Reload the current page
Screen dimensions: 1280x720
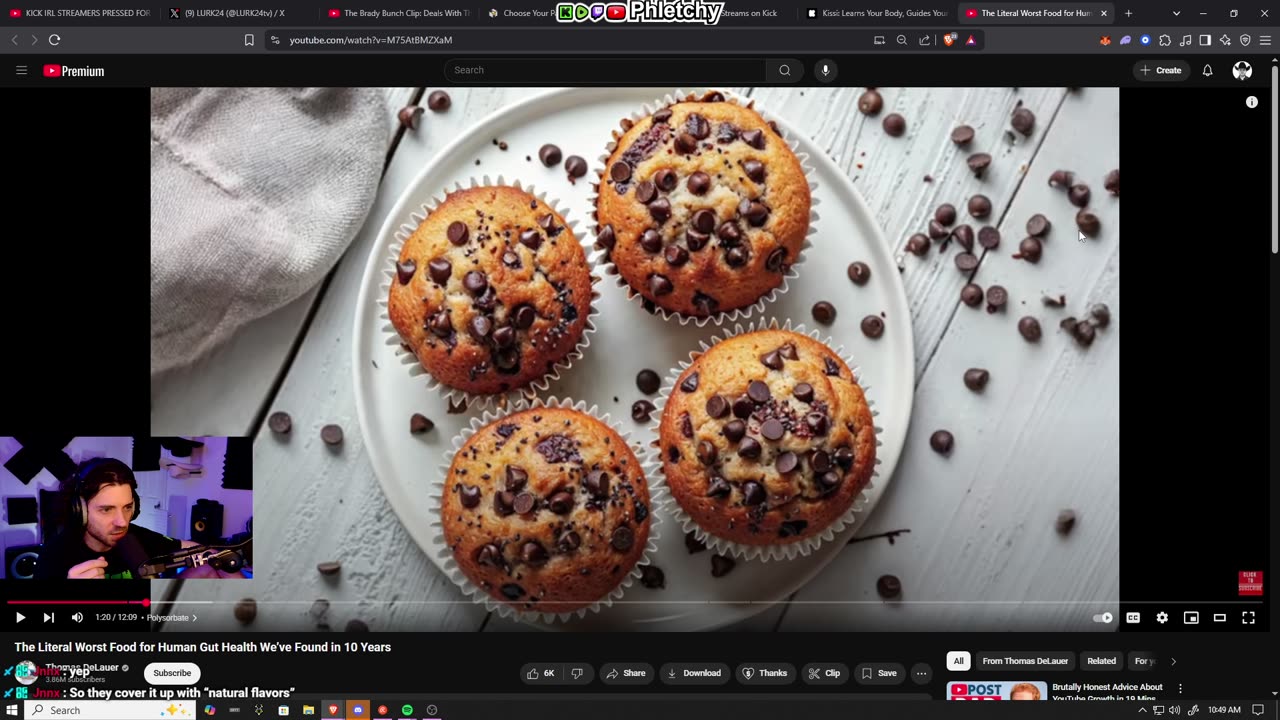54,40
